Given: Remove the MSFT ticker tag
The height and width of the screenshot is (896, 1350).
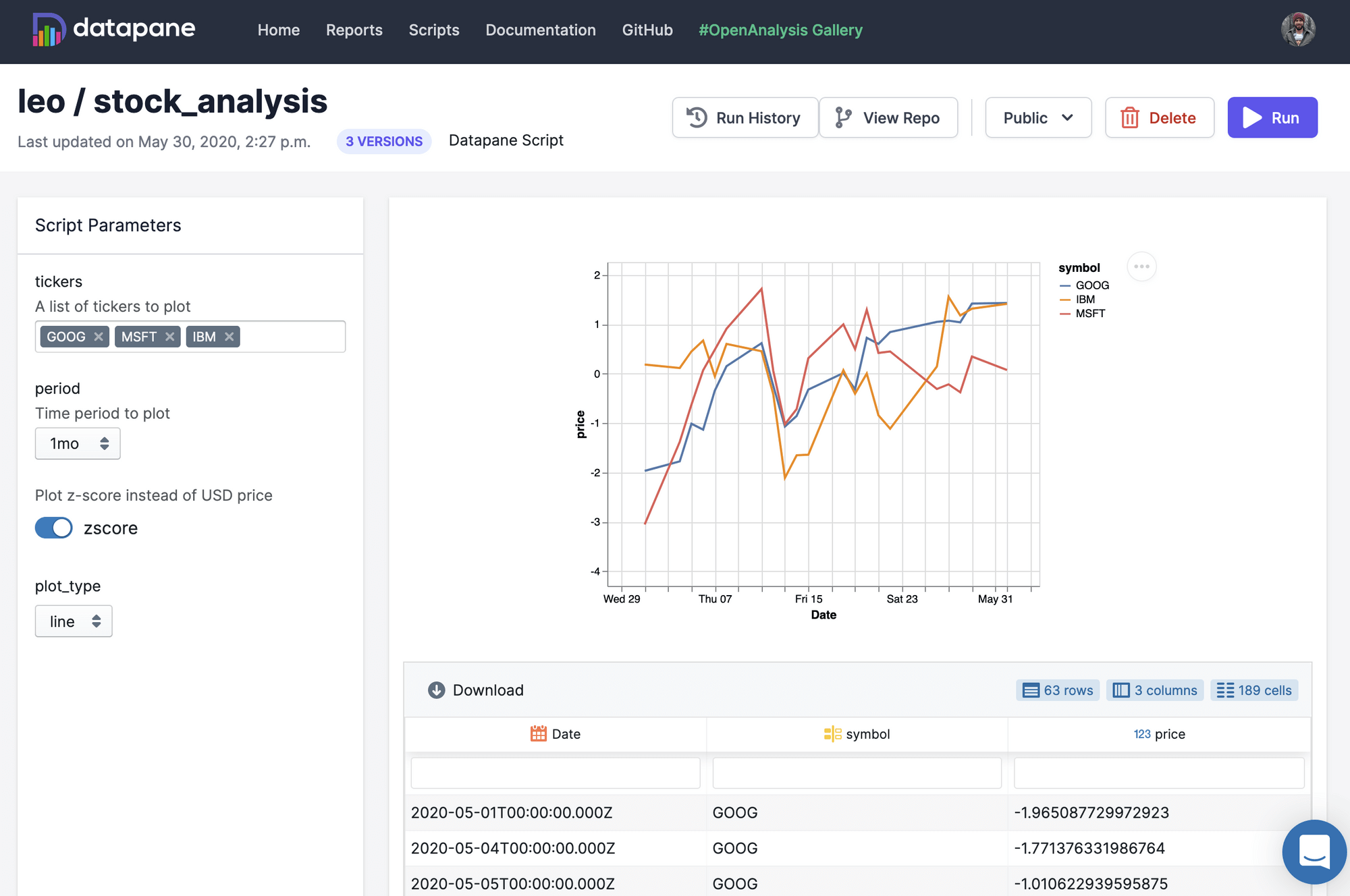Looking at the screenshot, I should pyautogui.click(x=170, y=336).
